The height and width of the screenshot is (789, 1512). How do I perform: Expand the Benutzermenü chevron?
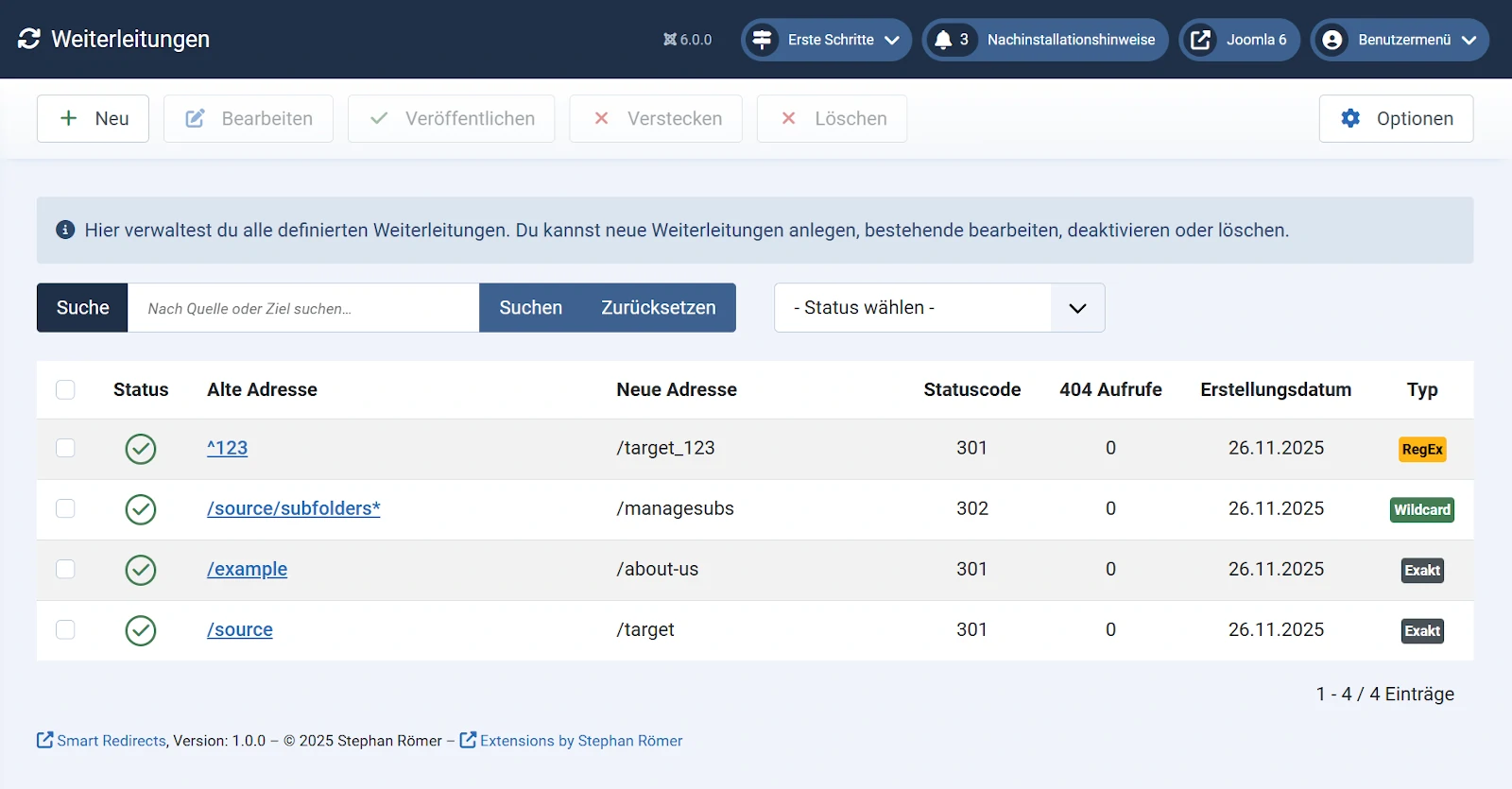[x=1469, y=40]
